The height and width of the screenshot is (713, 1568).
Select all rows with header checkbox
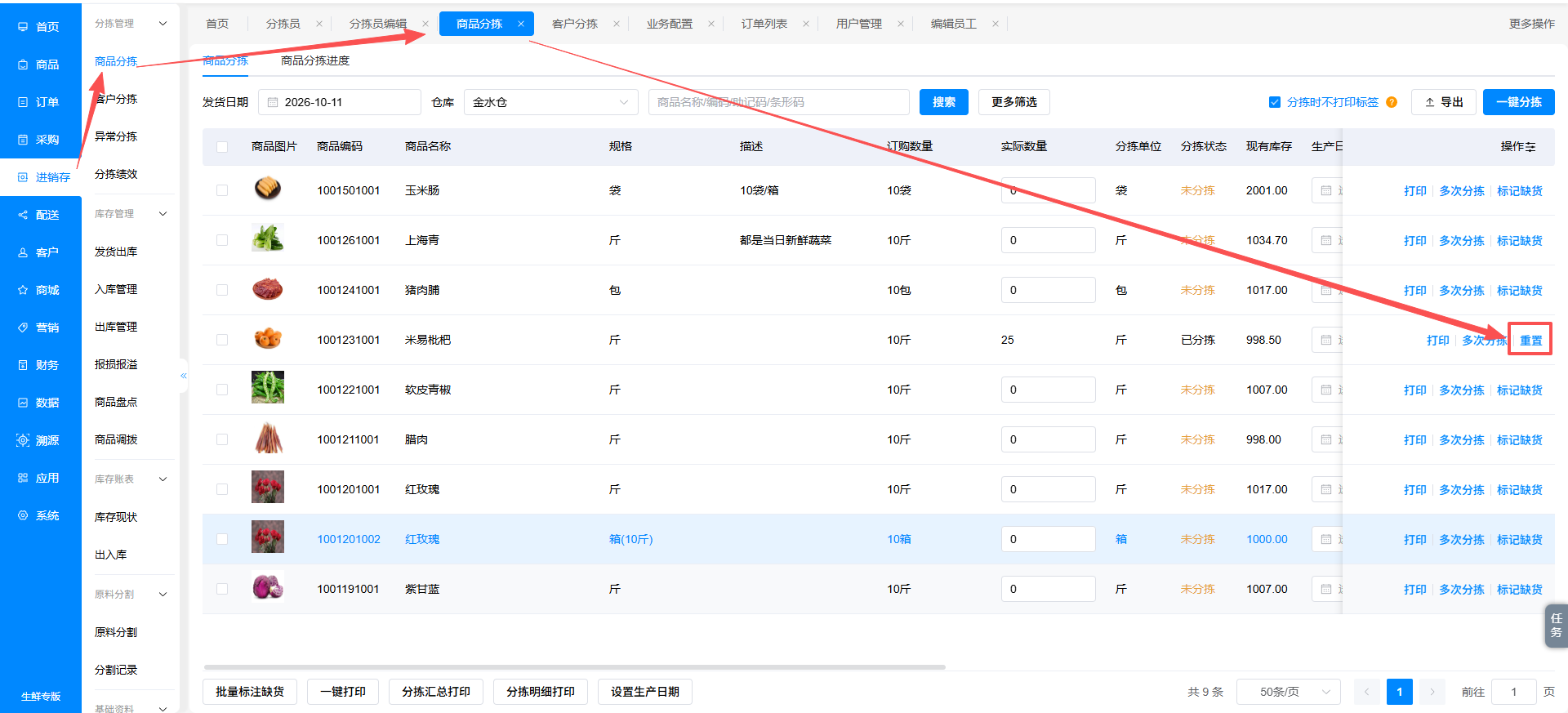click(222, 147)
